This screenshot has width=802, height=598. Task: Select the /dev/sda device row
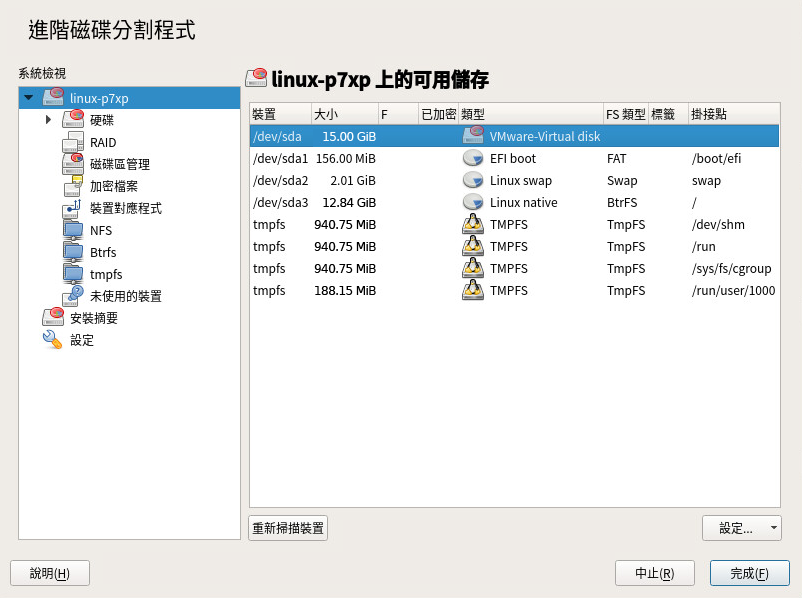(x=515, y=136)
